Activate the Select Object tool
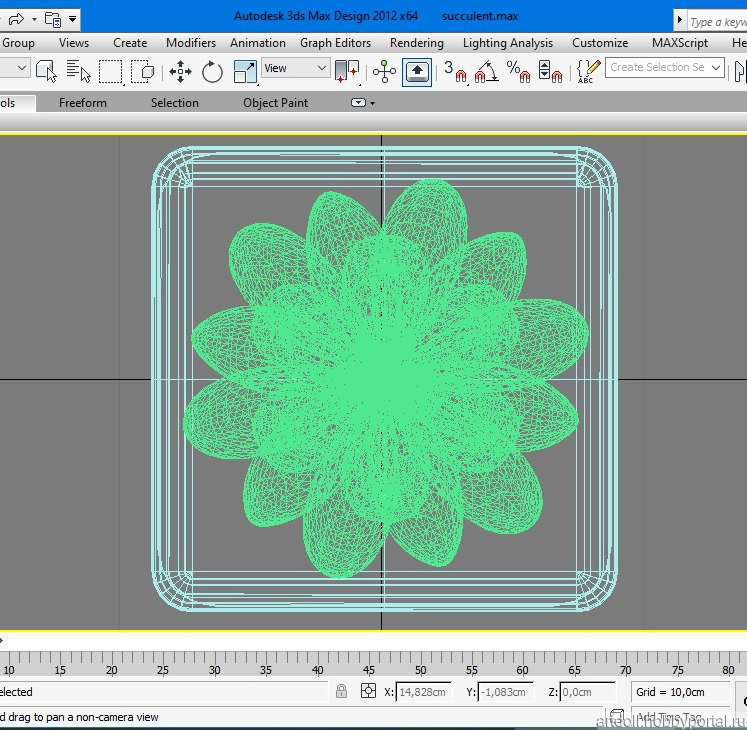Image resolution: width=747 pixels, height=730 pixels. [x=46, y=70]
